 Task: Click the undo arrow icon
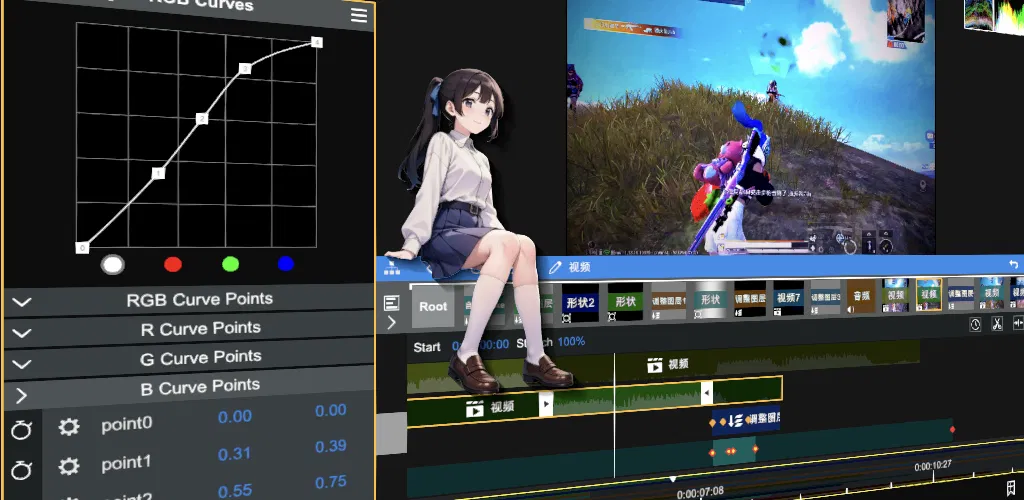1014,264
